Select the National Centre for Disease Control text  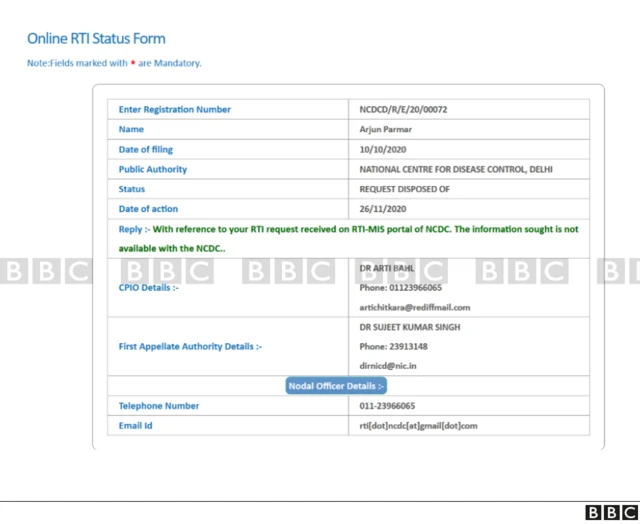coord(456,170)
